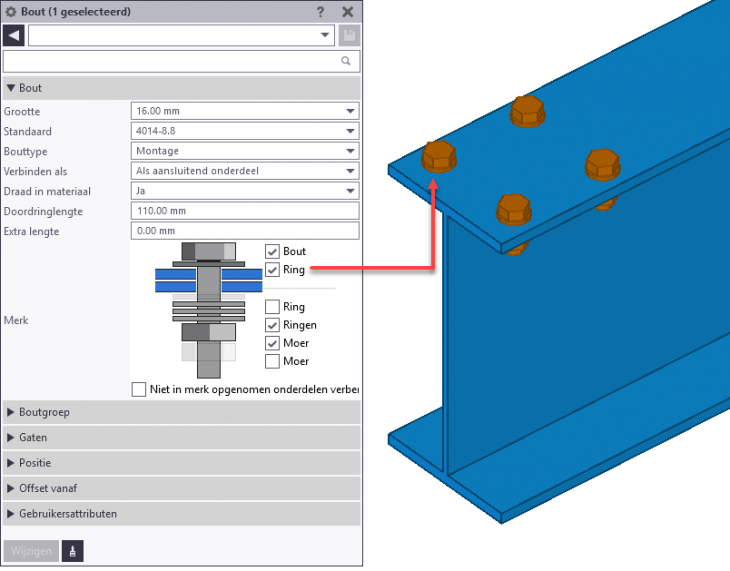730x571 pixels.
Task: Select the rightmost bolt head on the flange
Action: [x=602, y=164]
